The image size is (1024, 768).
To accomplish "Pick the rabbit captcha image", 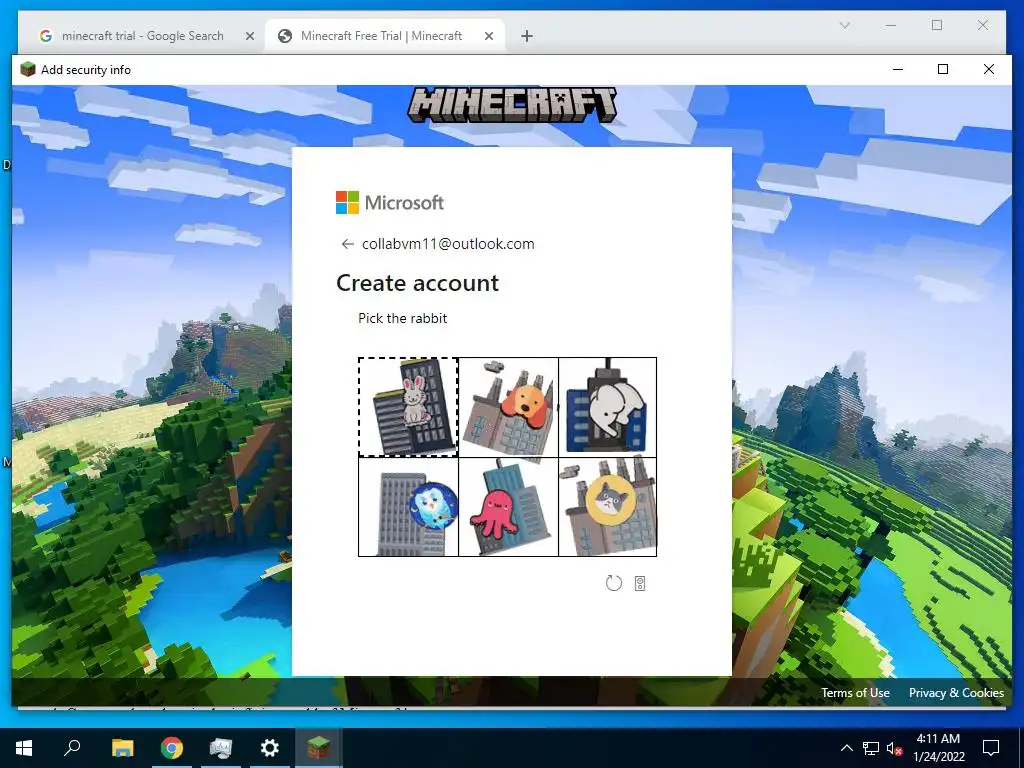I will click(408, 407).
